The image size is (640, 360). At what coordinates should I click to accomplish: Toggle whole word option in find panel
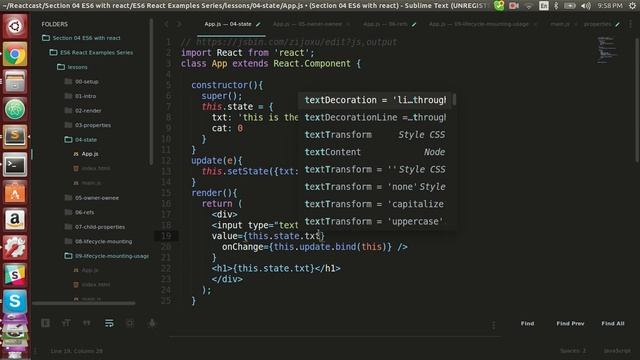(87, 323)
